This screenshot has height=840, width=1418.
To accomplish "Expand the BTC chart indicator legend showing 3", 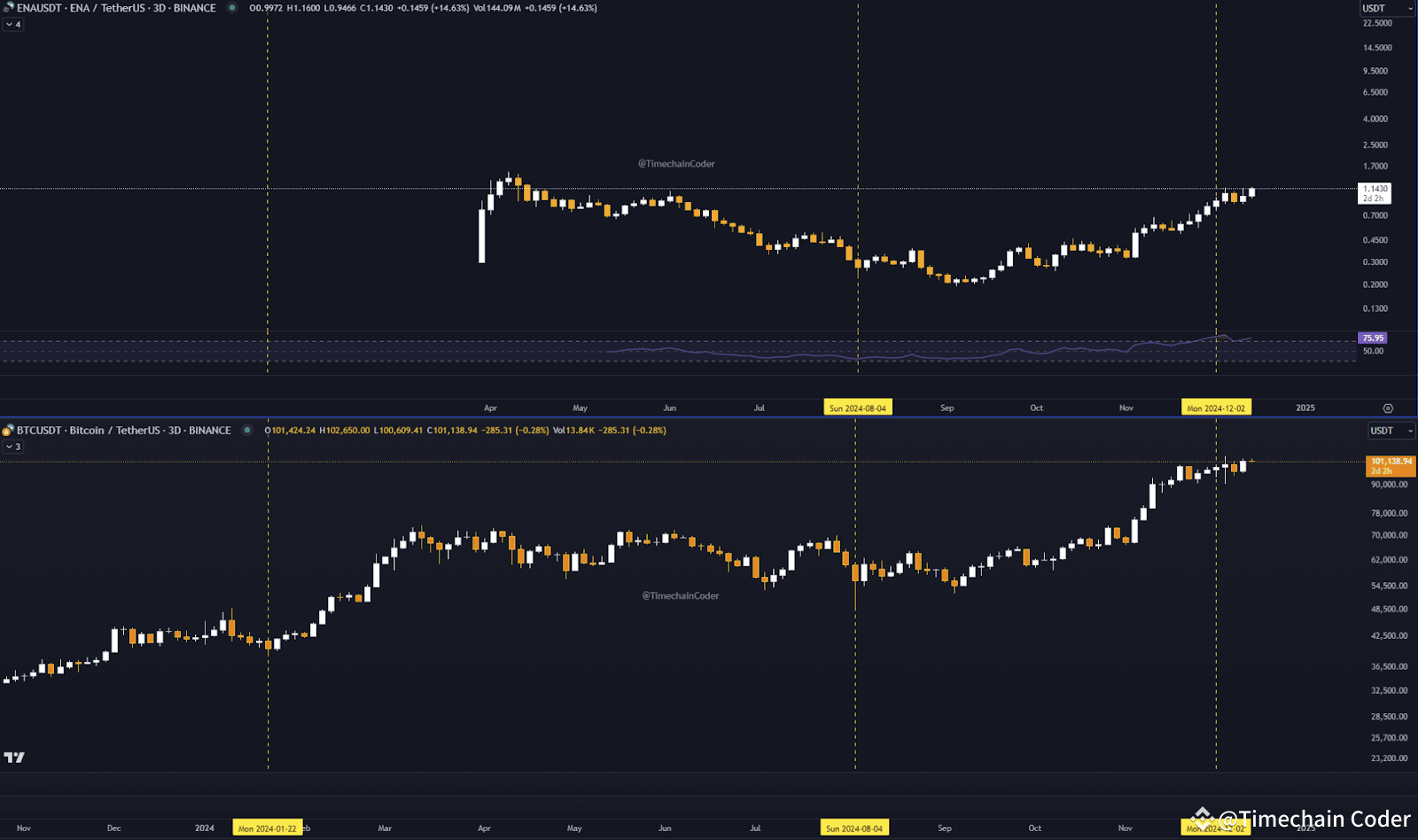I will point(13,447).
